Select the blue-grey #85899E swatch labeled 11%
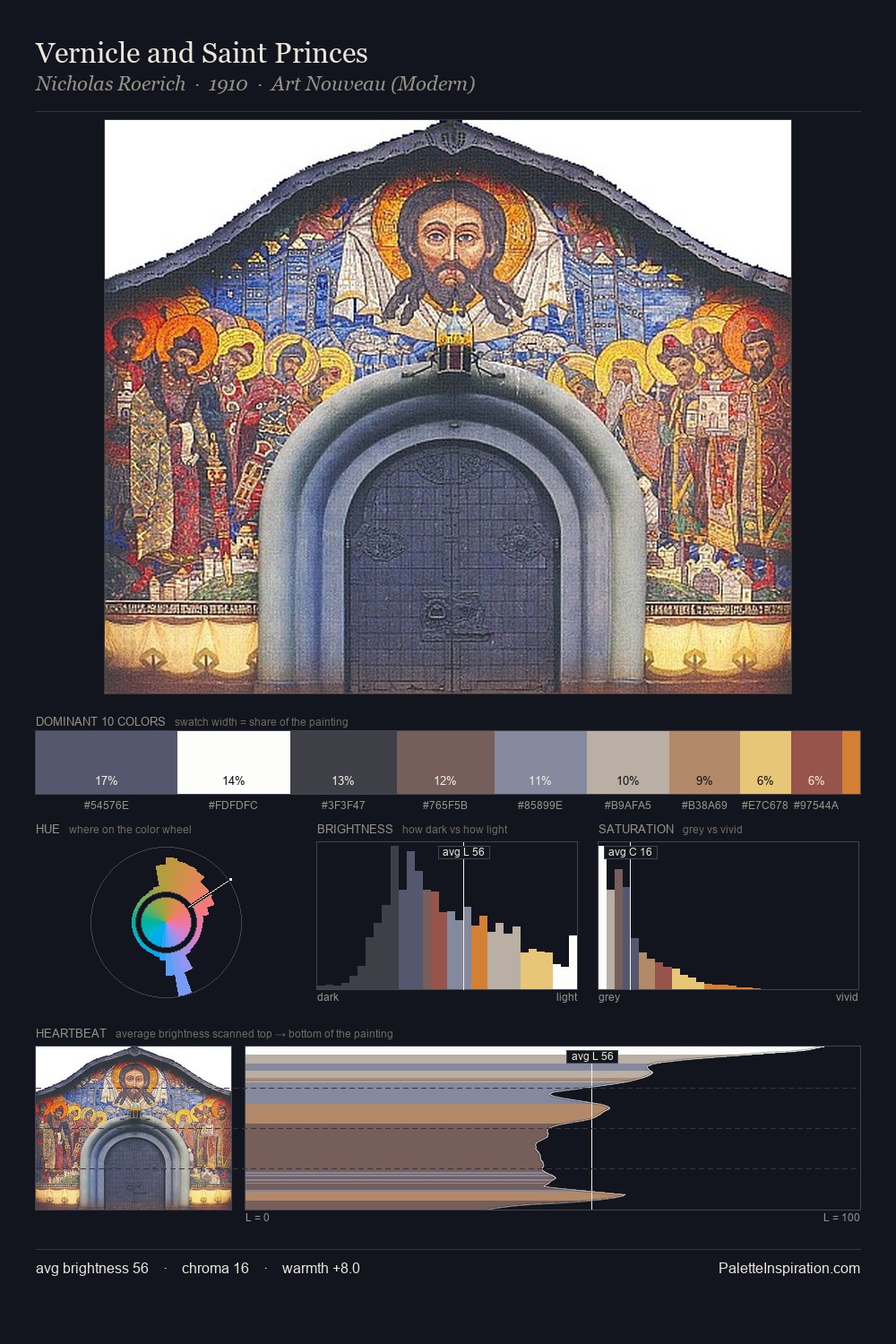This screenshot has width=896, height=1344. [x=540, y=762]
